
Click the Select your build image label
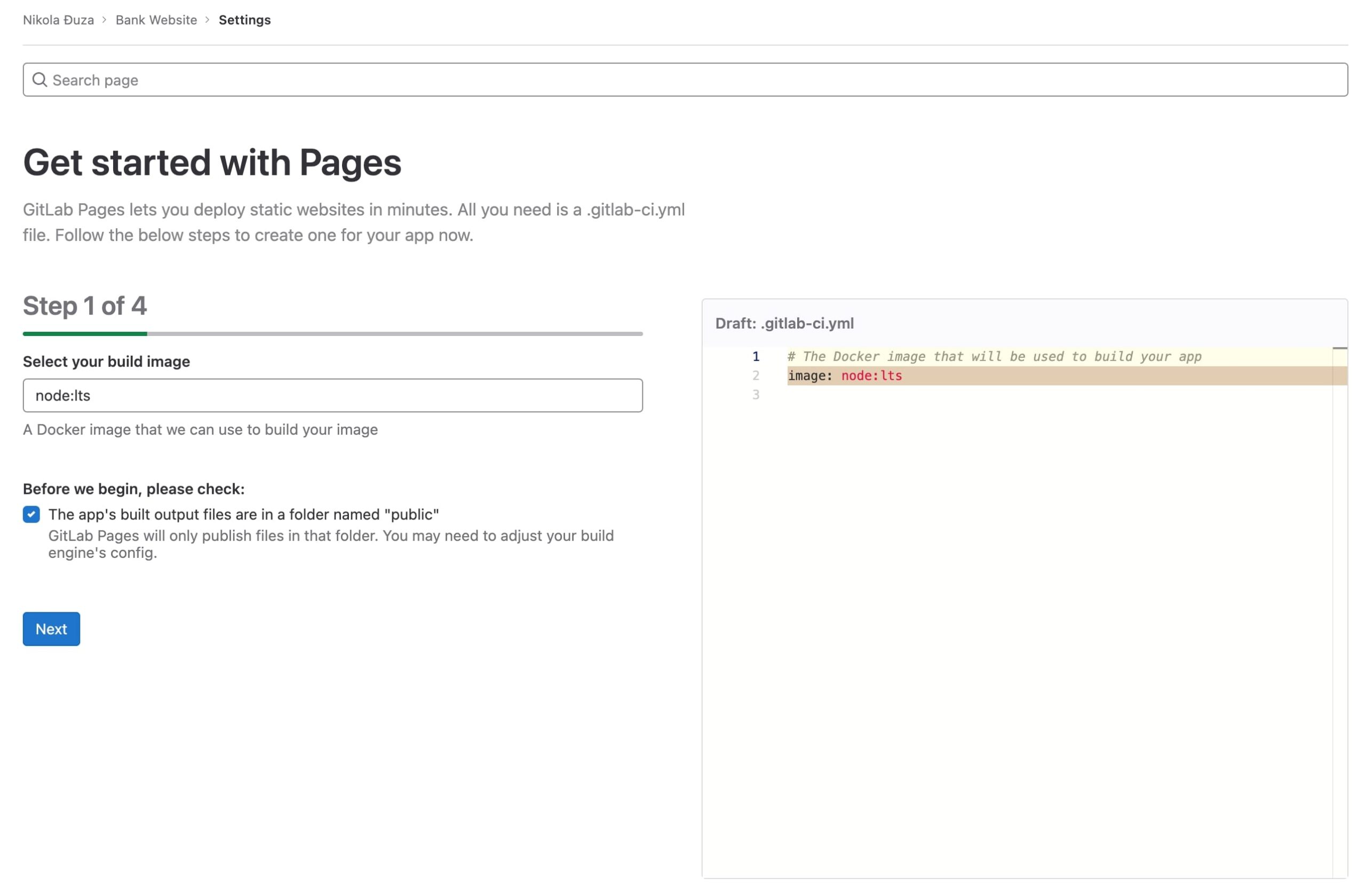(106, 362)
